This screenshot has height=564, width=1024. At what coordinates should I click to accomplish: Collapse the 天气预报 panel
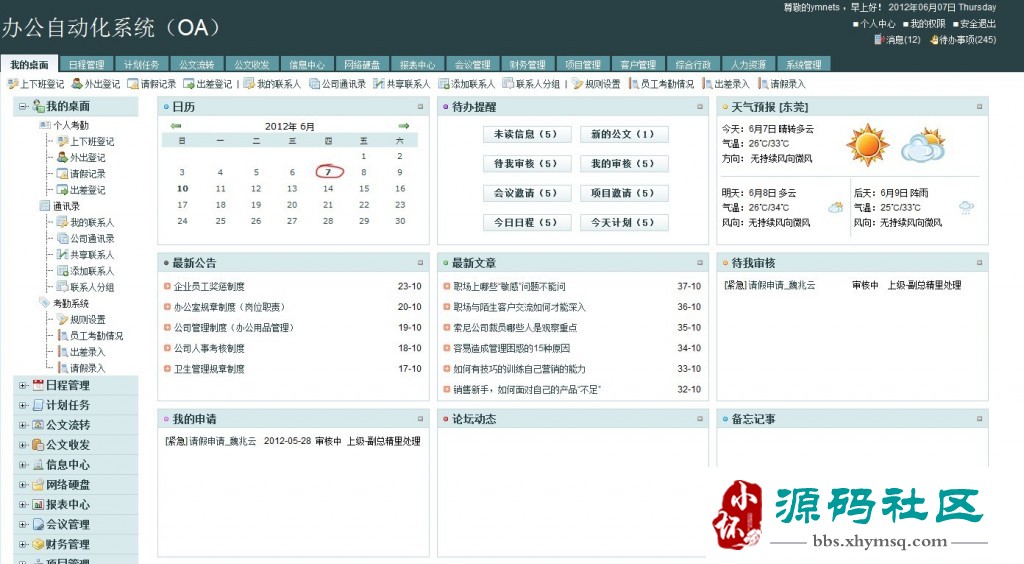(x=980, y=106)
